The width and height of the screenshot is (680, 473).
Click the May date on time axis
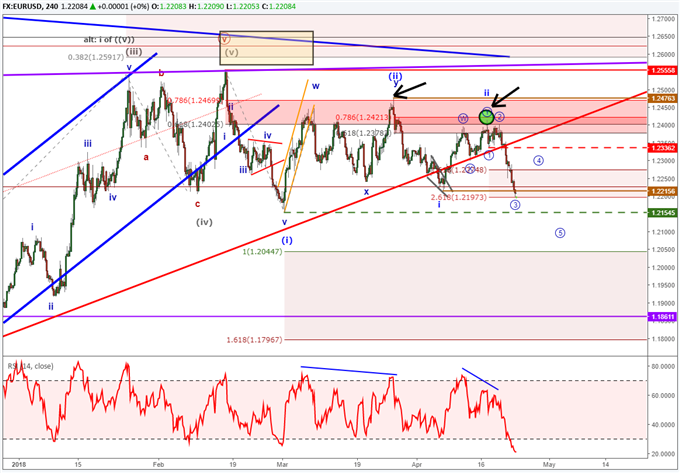pos(549,465)
